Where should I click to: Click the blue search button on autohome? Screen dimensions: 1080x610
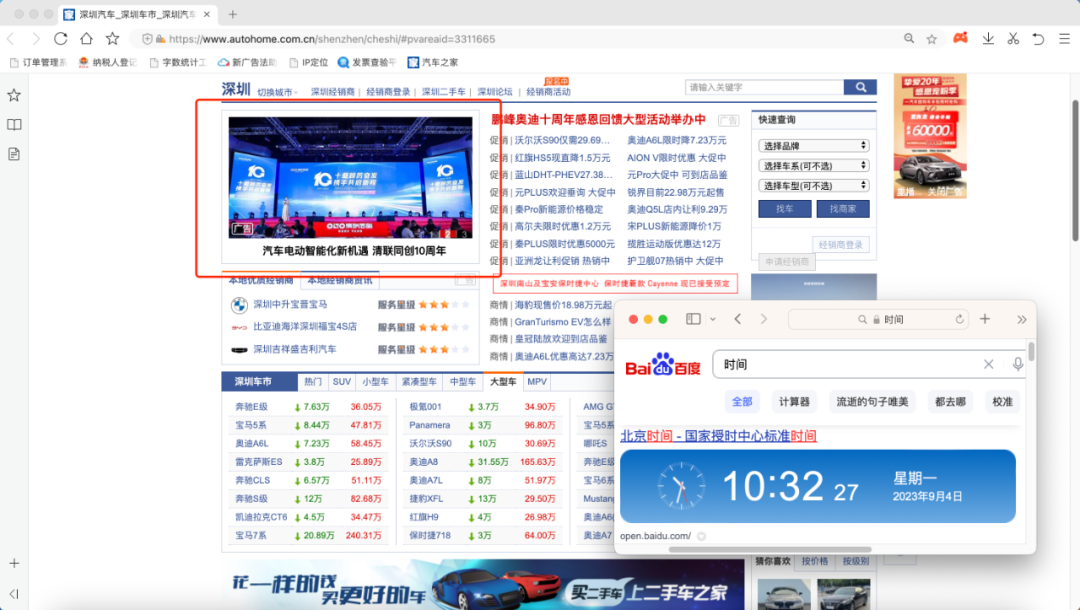[x=860, y=87]
